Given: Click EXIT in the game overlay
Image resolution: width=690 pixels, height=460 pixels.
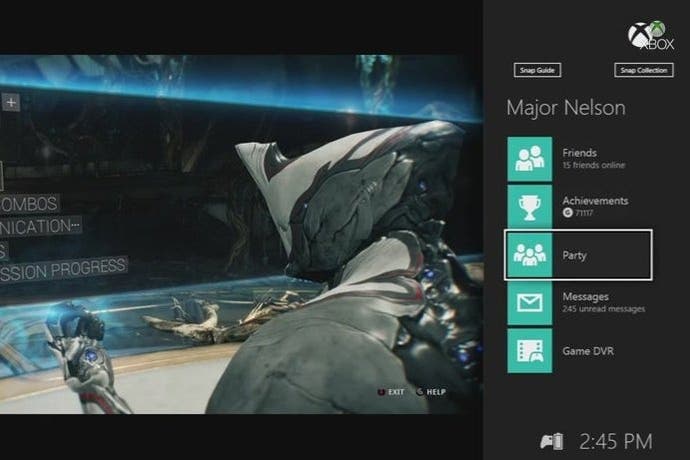Looking at the screenshot, I should [x=391, y=392].
